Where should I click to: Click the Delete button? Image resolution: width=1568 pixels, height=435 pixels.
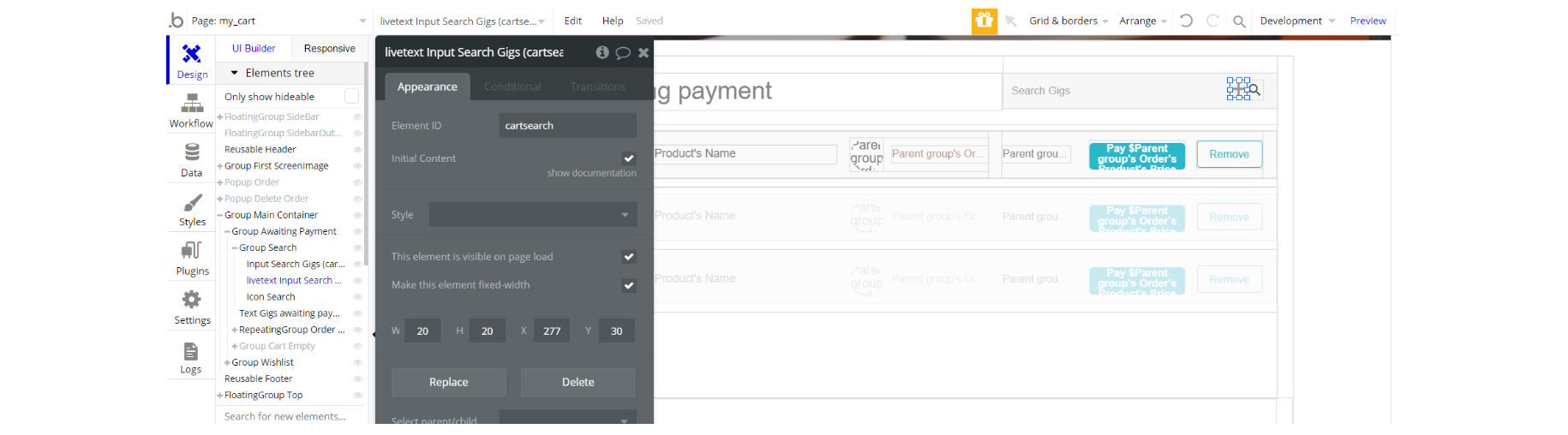click(x=578, y=382)
